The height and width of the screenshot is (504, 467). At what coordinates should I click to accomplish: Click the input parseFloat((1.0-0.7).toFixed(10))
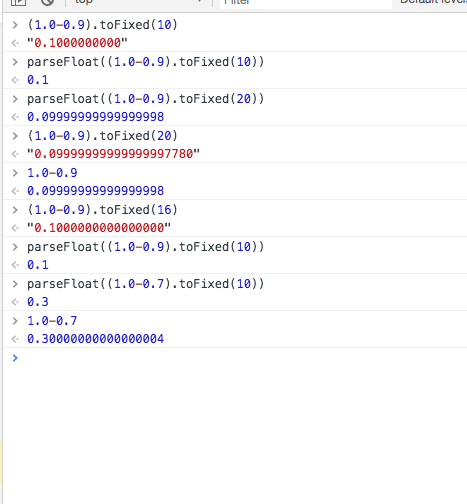[146, 284]
